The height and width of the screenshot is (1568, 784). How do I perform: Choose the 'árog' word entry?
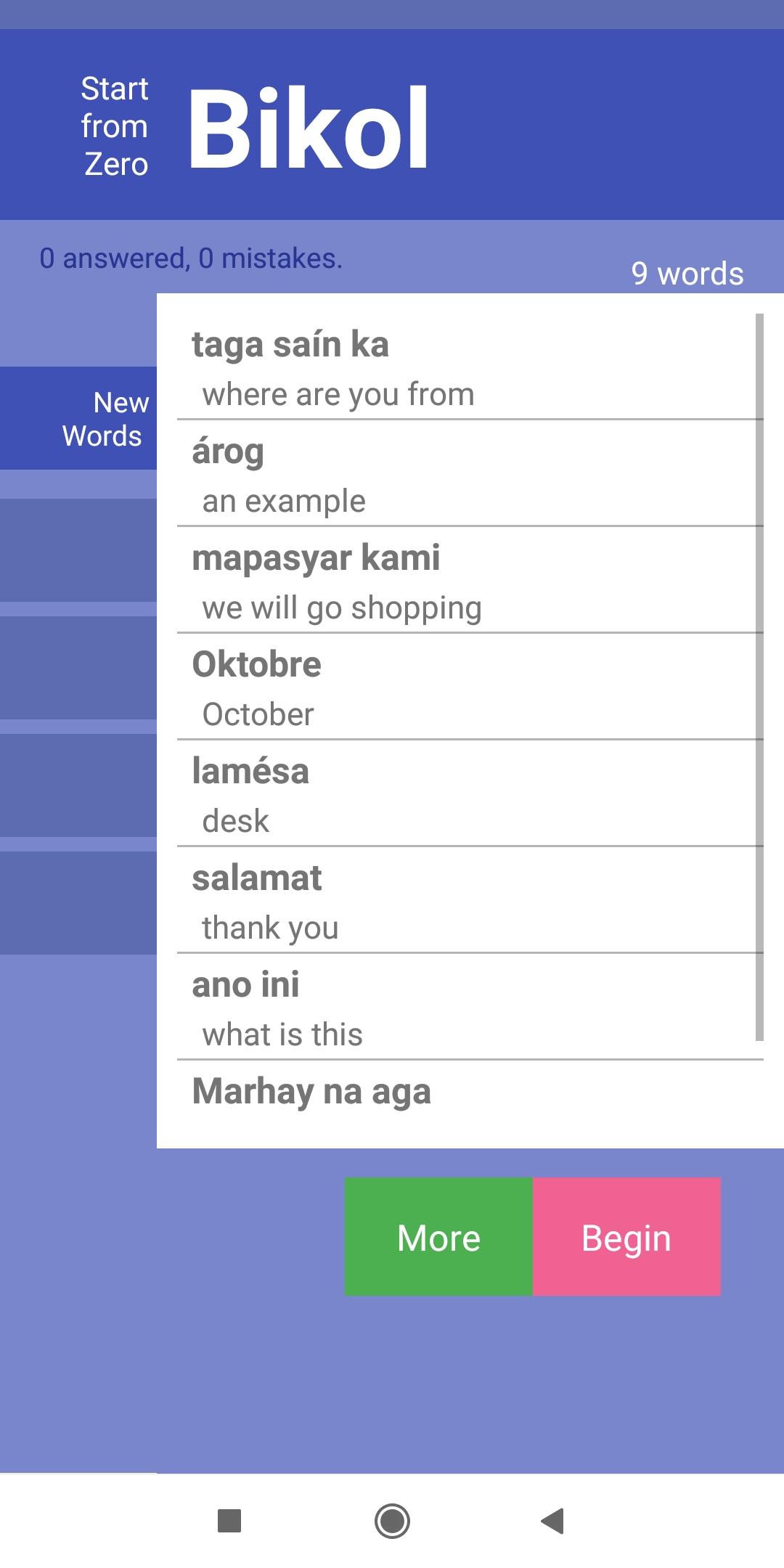point(469,475)
